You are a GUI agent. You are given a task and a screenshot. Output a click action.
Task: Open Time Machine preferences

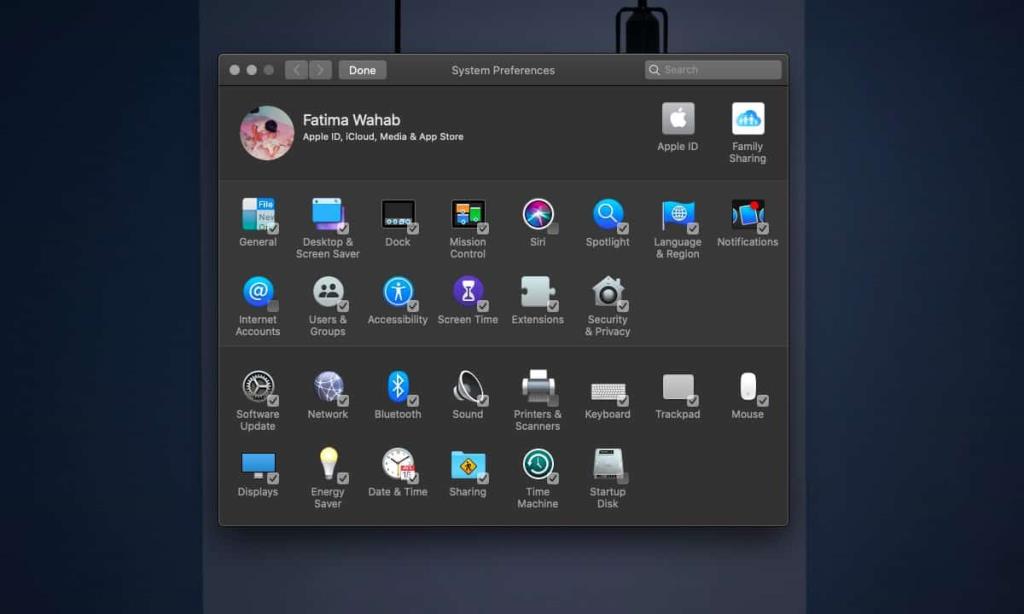click(x=538, y=464)
